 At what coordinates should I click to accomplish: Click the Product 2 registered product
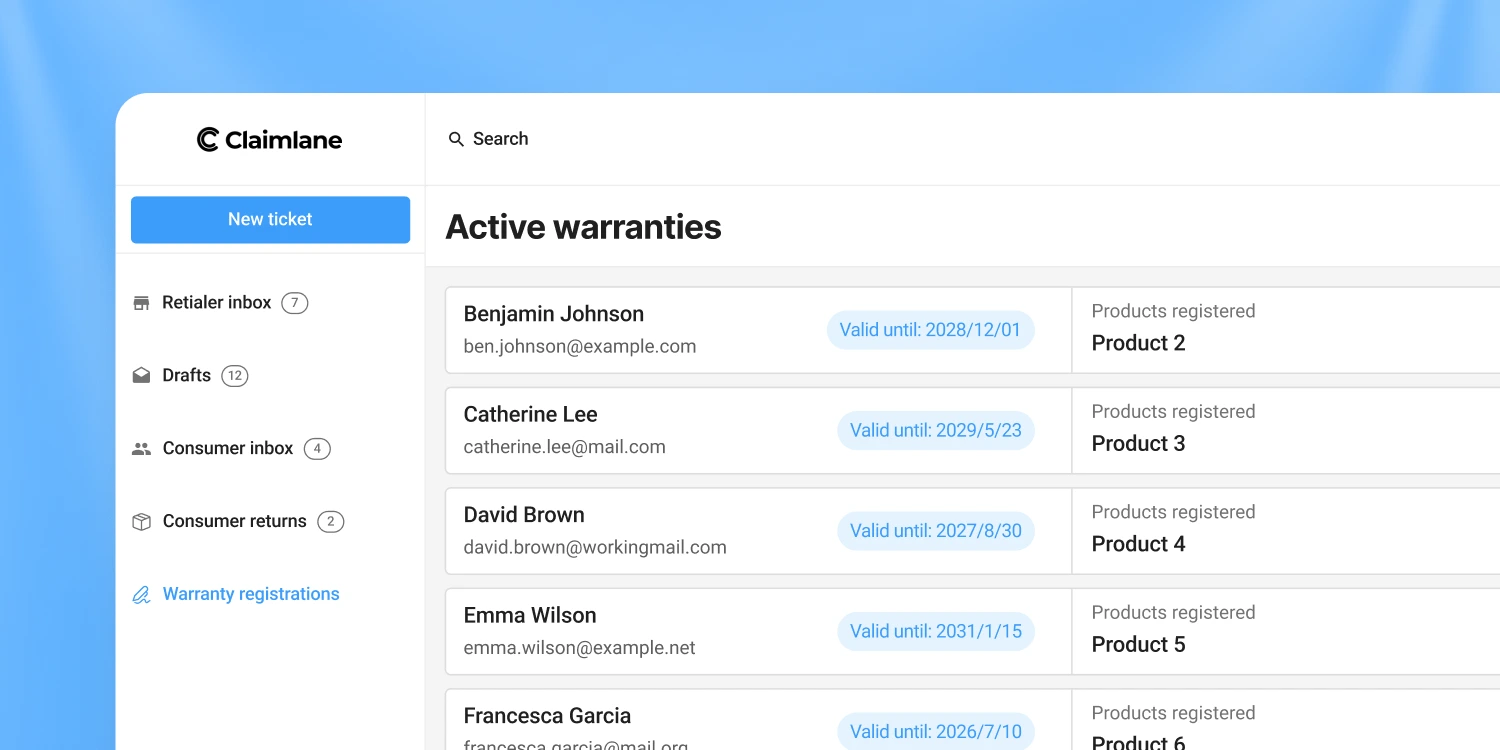[1138, 343]
